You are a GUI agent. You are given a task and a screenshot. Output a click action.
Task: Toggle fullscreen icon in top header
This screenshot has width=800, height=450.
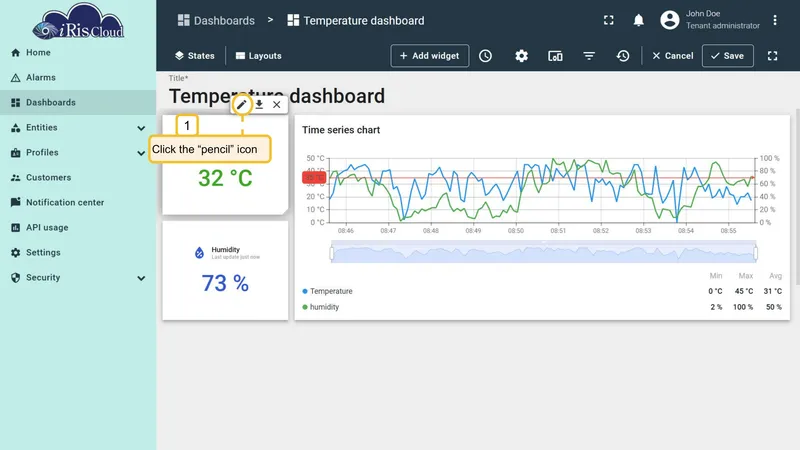tap(609, 20)
